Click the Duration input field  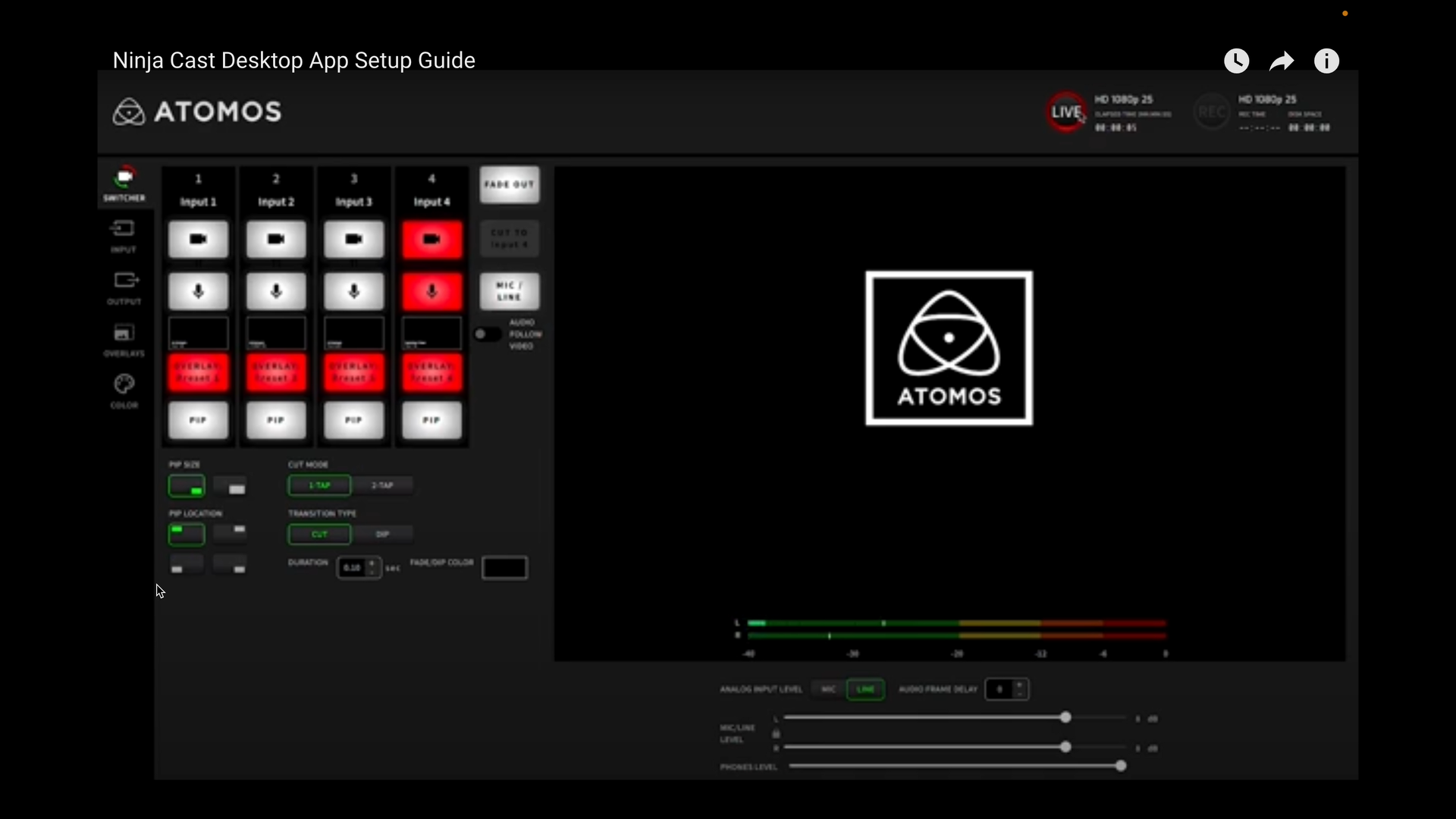pyautogui.click(x=353, y=567)
